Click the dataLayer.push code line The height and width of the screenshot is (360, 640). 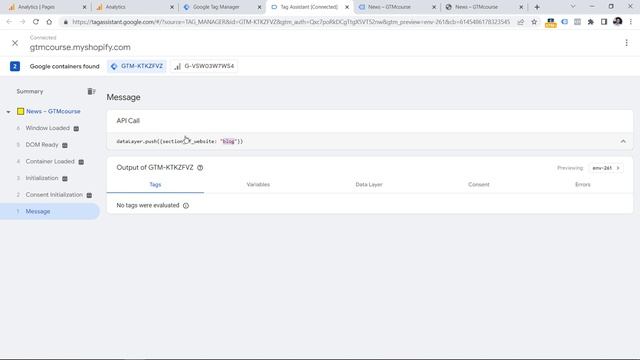180,141
